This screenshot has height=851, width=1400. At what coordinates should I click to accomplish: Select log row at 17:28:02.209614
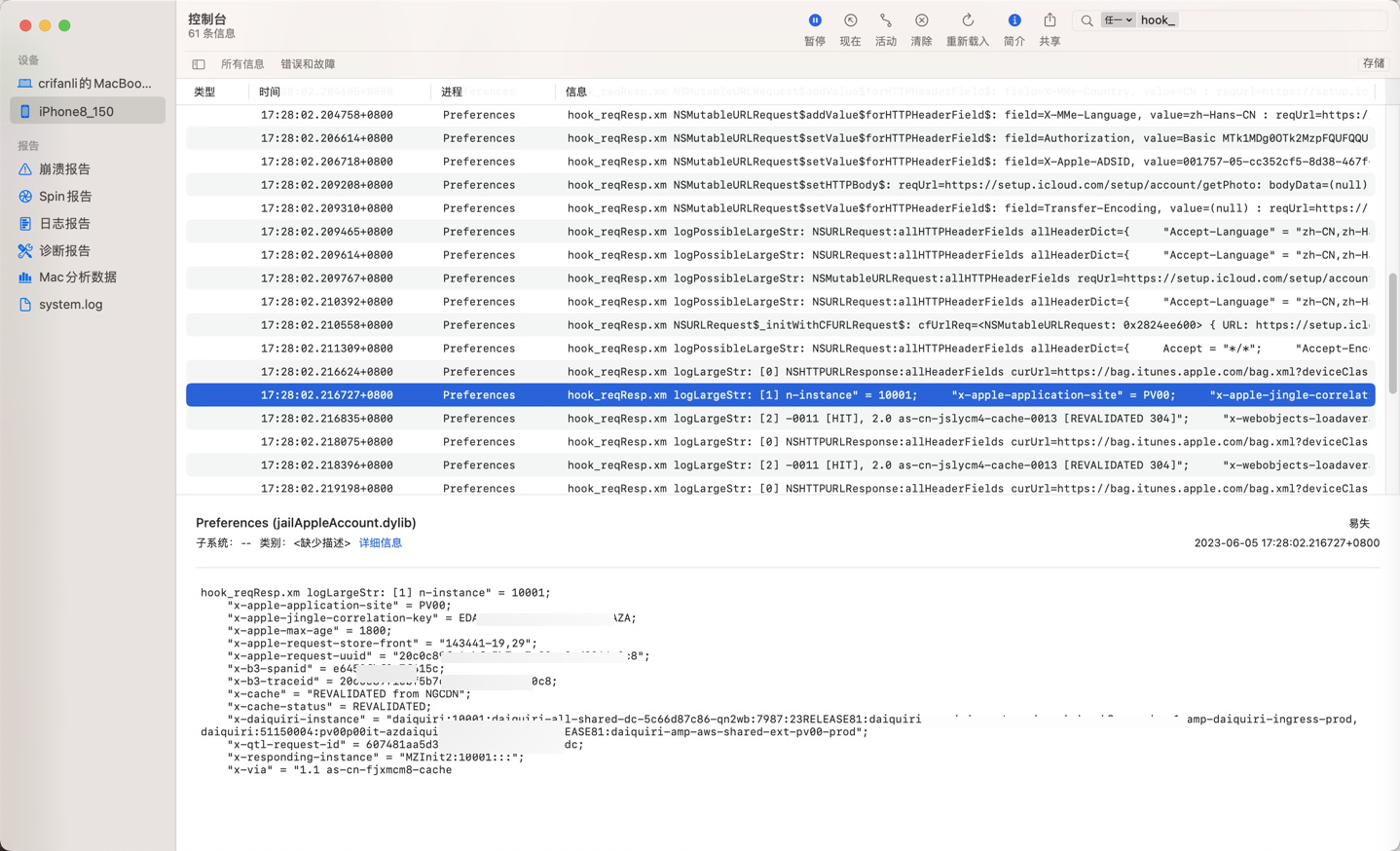[780, 255]
